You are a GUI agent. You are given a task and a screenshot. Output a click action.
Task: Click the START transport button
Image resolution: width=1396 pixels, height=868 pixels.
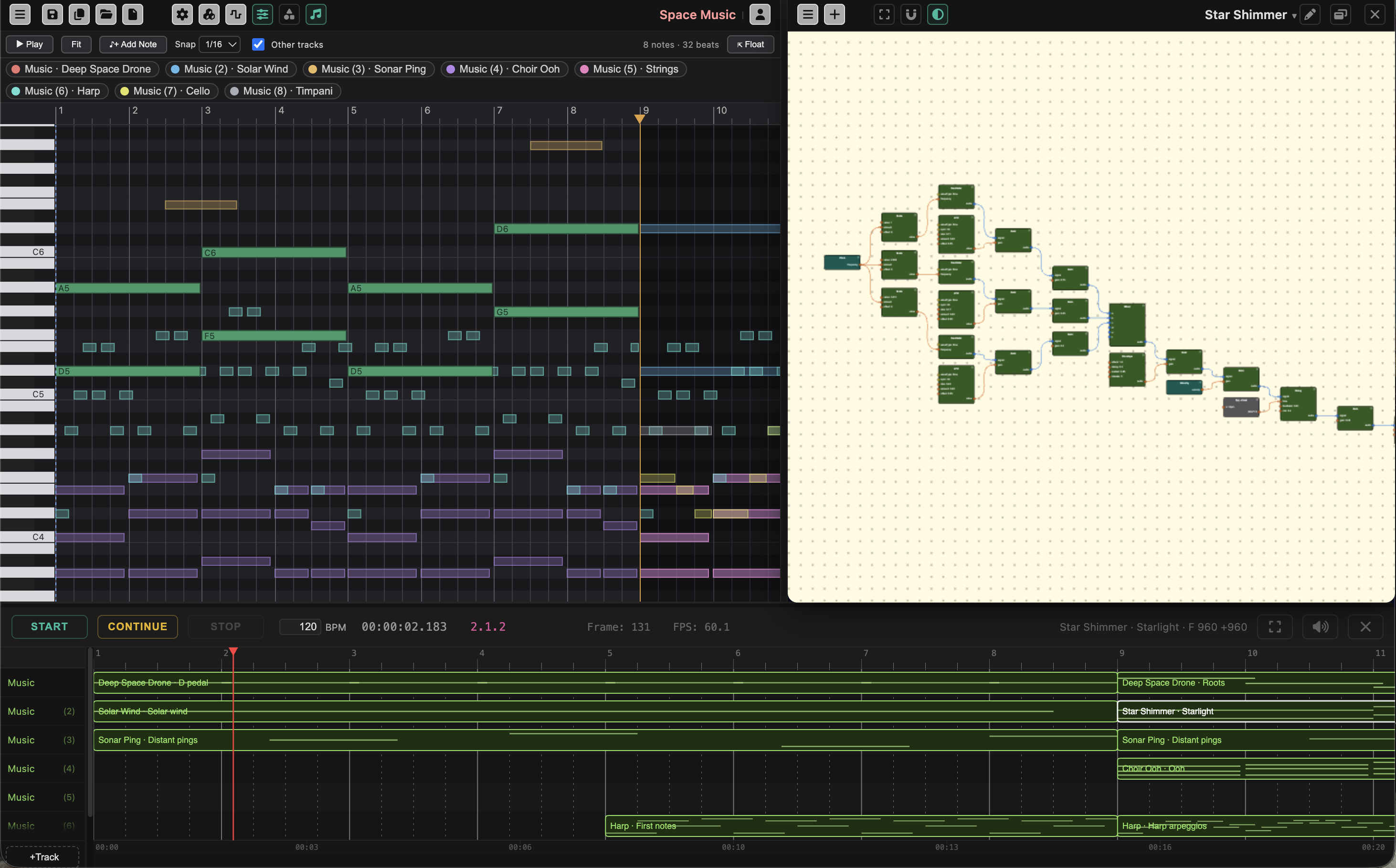point(49,626)
